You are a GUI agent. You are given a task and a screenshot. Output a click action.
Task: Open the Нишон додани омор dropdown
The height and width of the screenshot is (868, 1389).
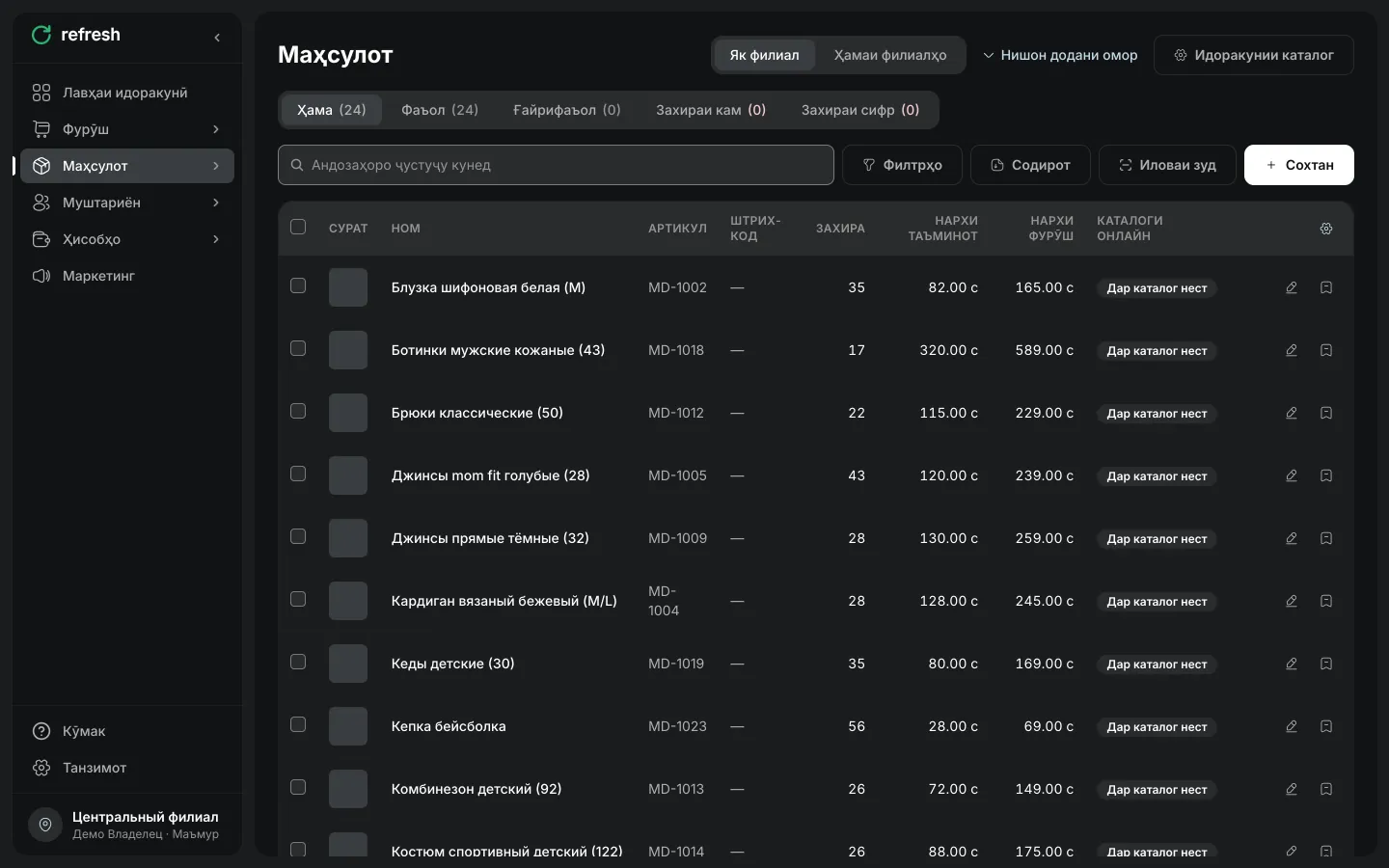click(1060, 55)
